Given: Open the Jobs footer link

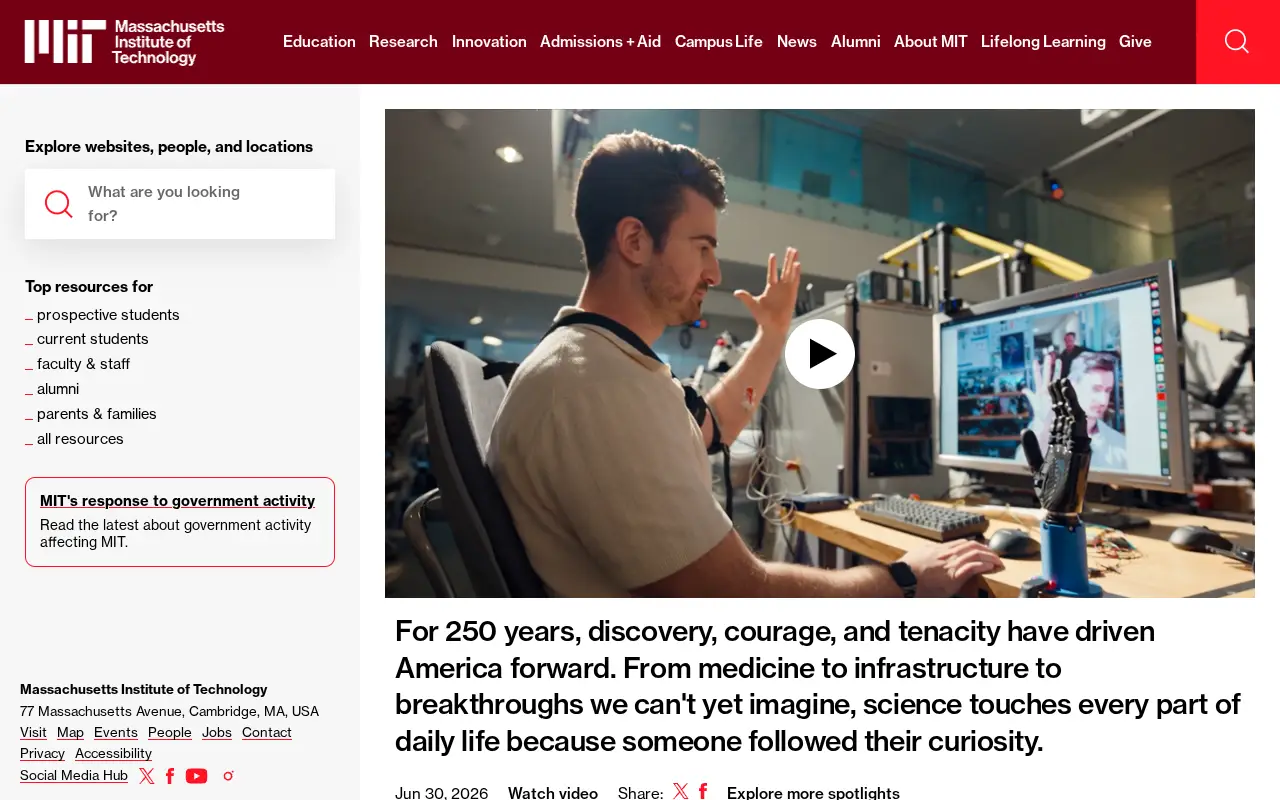Looking at the screenshot, I should (217, 733).
